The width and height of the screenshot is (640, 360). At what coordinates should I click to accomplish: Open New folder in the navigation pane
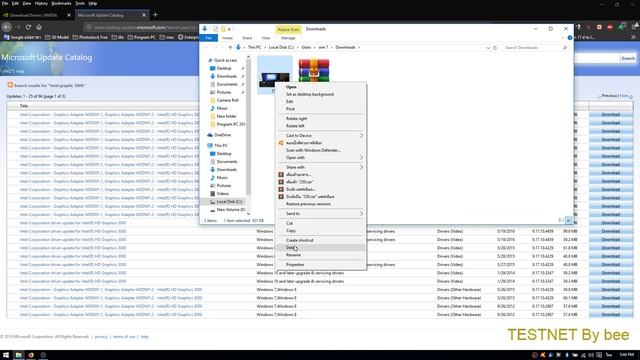click(x=226, y=116)
